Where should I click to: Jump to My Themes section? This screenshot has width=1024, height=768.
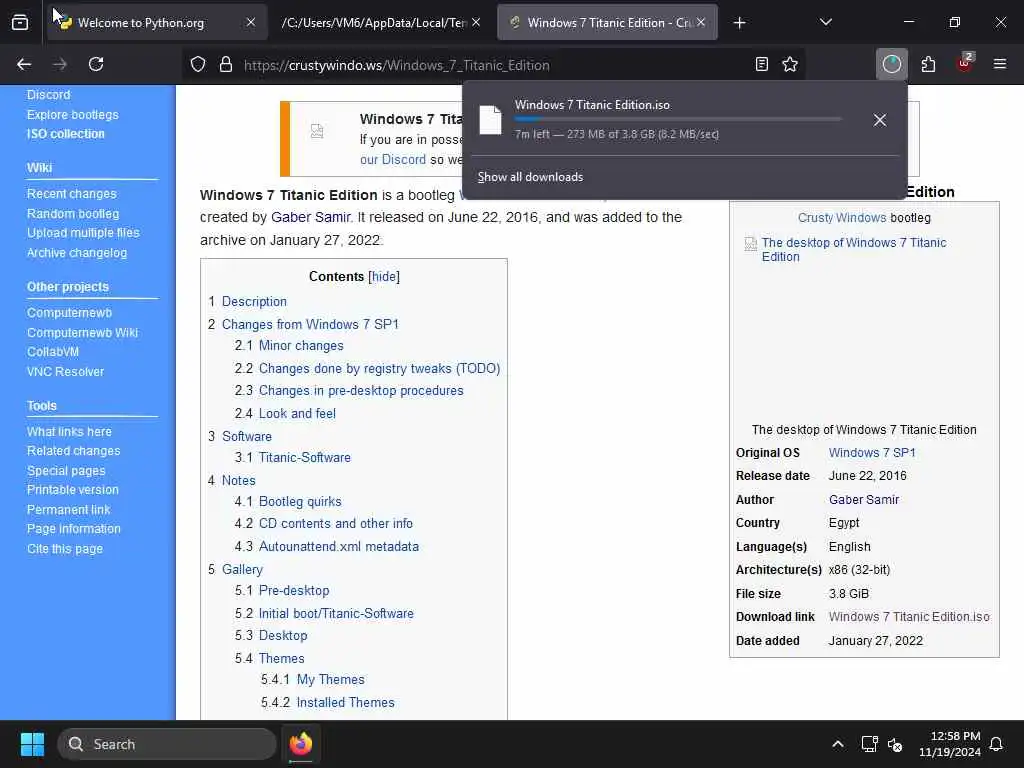tap(330, 680)
